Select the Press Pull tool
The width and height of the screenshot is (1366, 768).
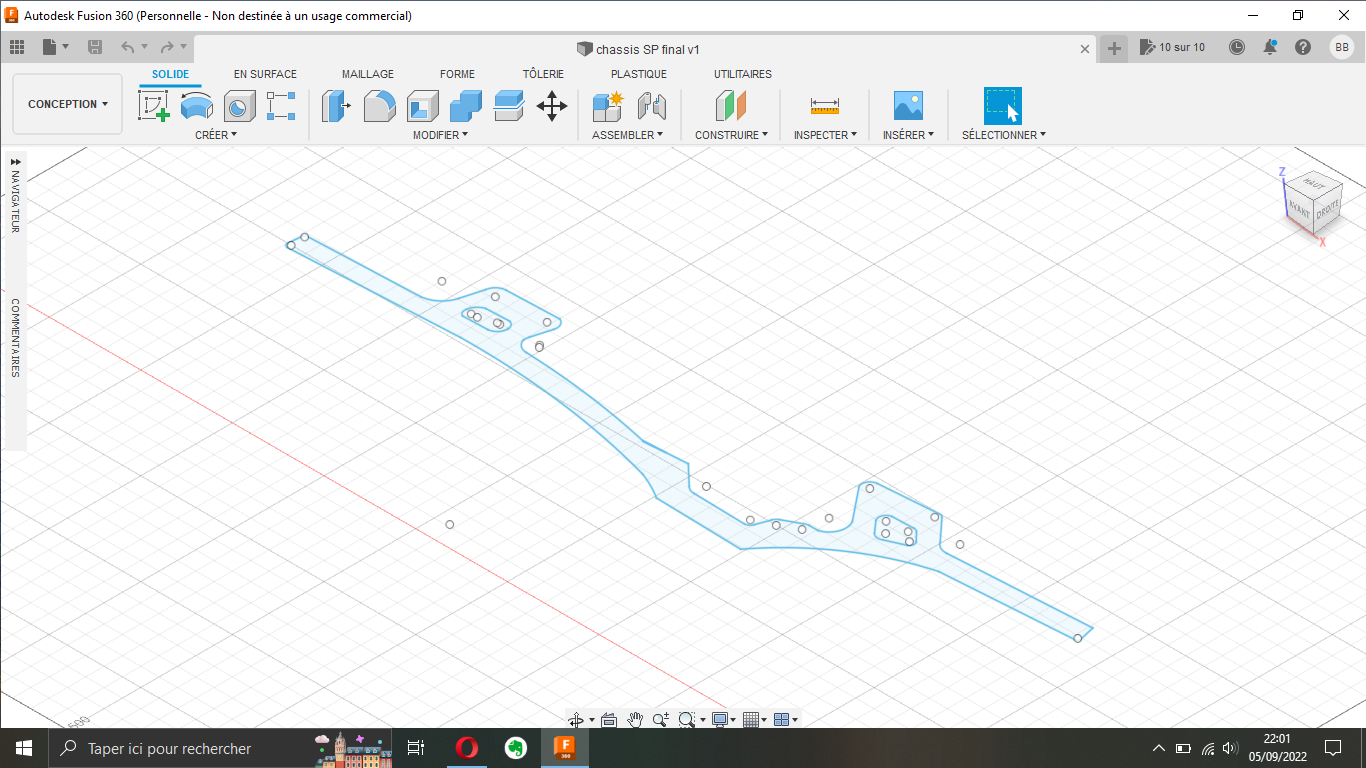[x=336, y=106]
